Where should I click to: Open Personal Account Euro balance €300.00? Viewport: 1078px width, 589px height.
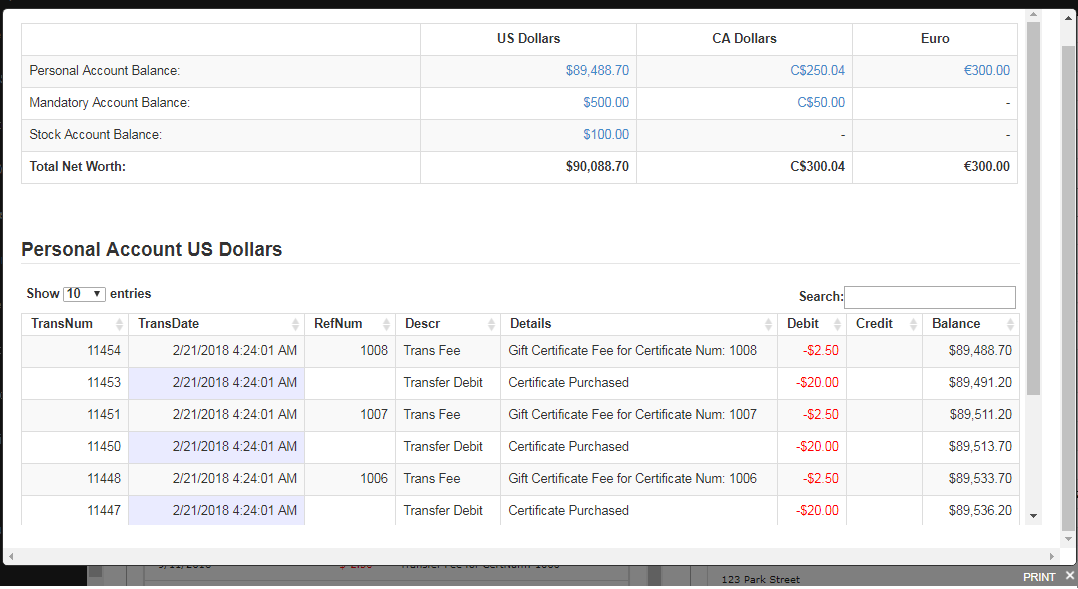coord(987,71)
